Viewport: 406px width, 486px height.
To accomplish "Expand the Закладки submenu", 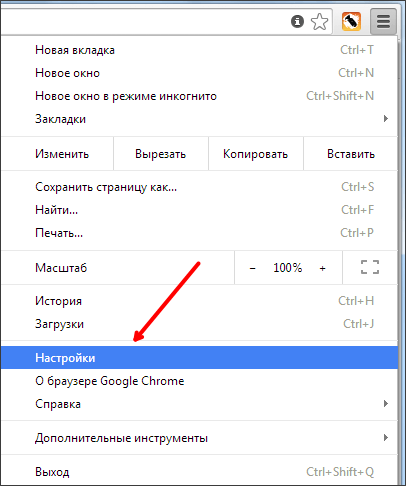I will 199,119.
